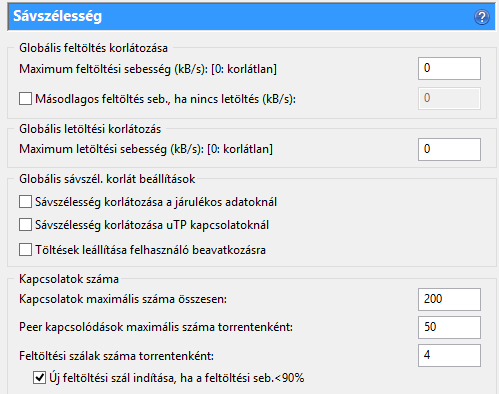Viewport: 499px width, 394px height.
Task: Uncheck Új feltöltési szál indítása option
Action: tap(39, 378)
